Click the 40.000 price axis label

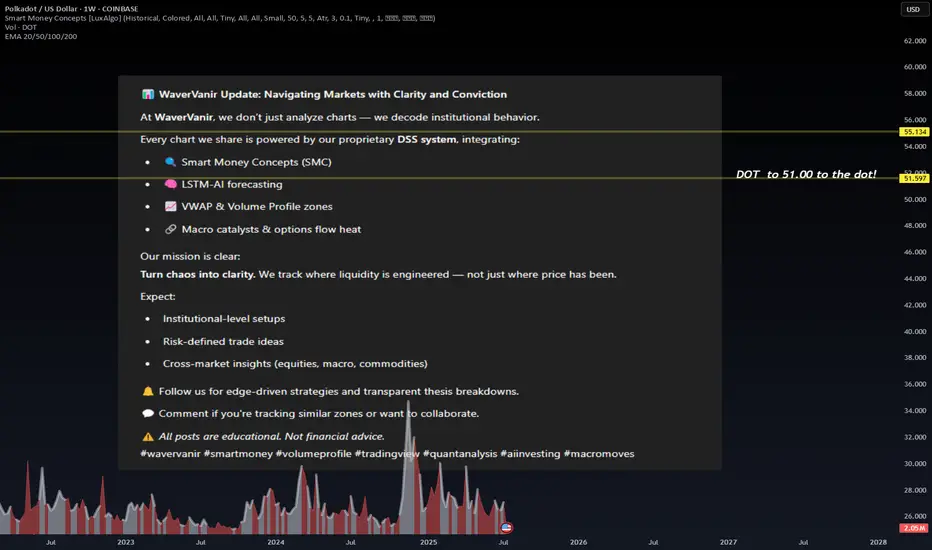(915, 332)
